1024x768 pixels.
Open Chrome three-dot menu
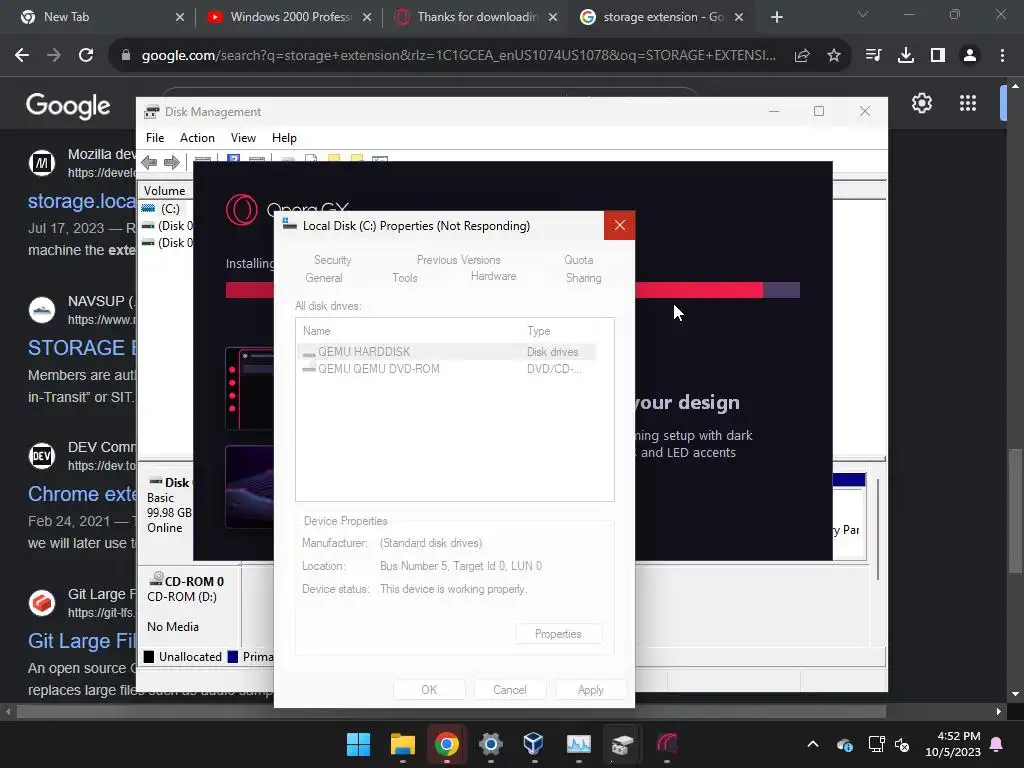click(1002, 56)
